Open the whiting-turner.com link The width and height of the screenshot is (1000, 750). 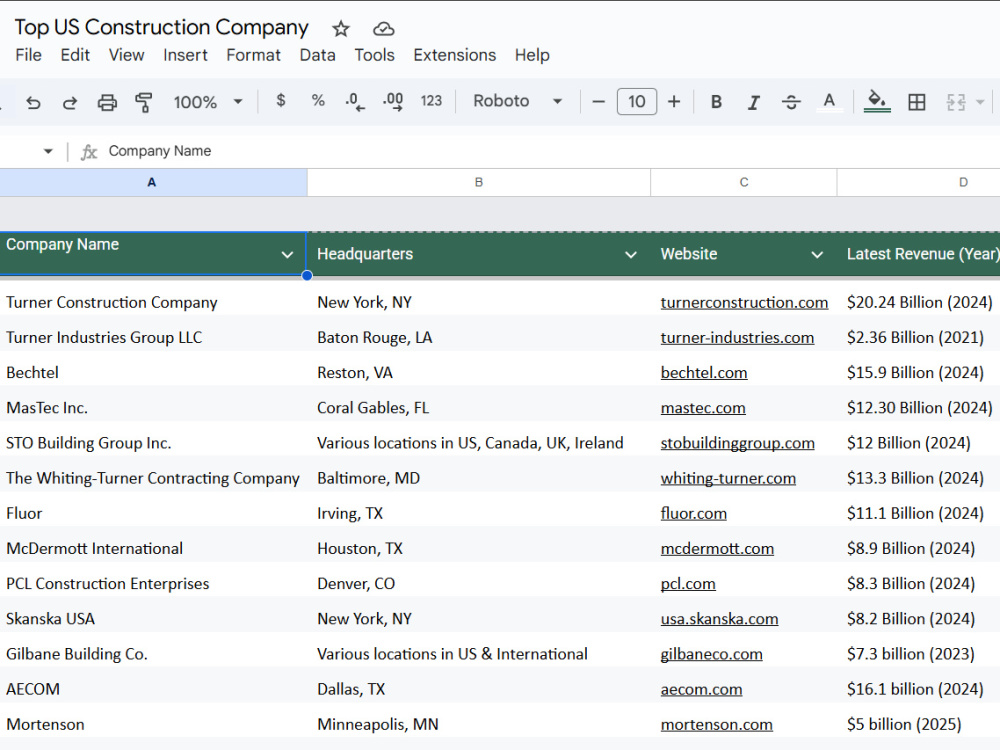pos(728,478)
